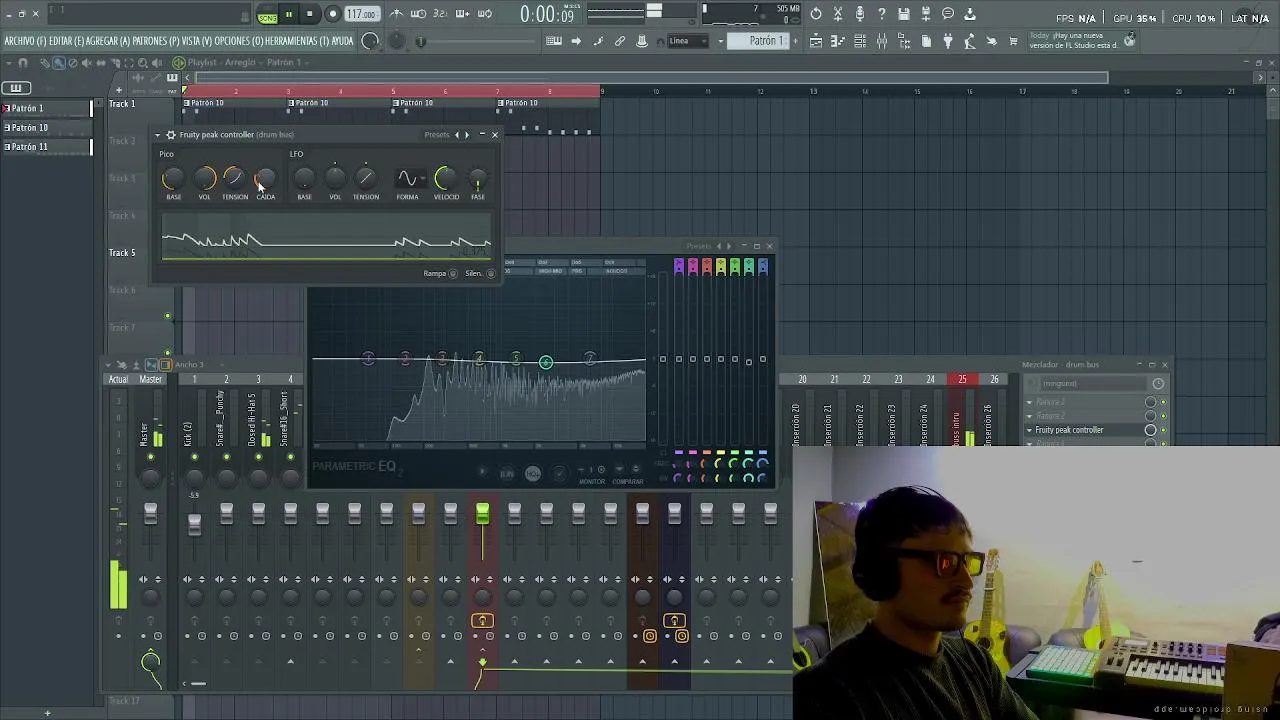
Task: Open the EDITAR menu
Action: (67, 41)
